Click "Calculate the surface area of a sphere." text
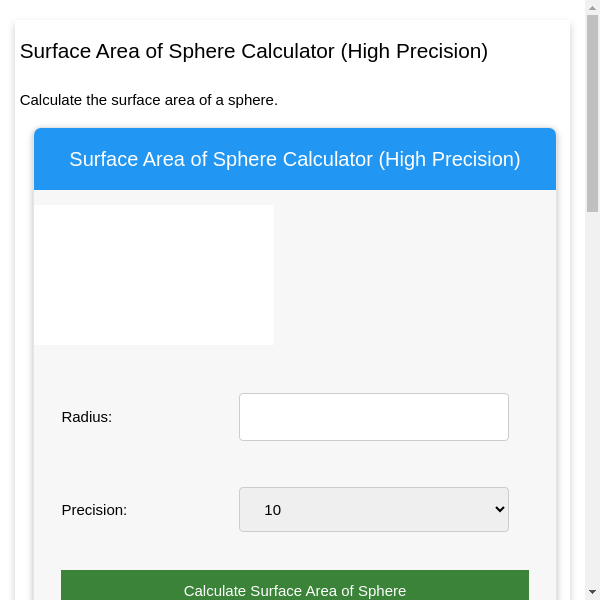 click(x=148, y=100)
